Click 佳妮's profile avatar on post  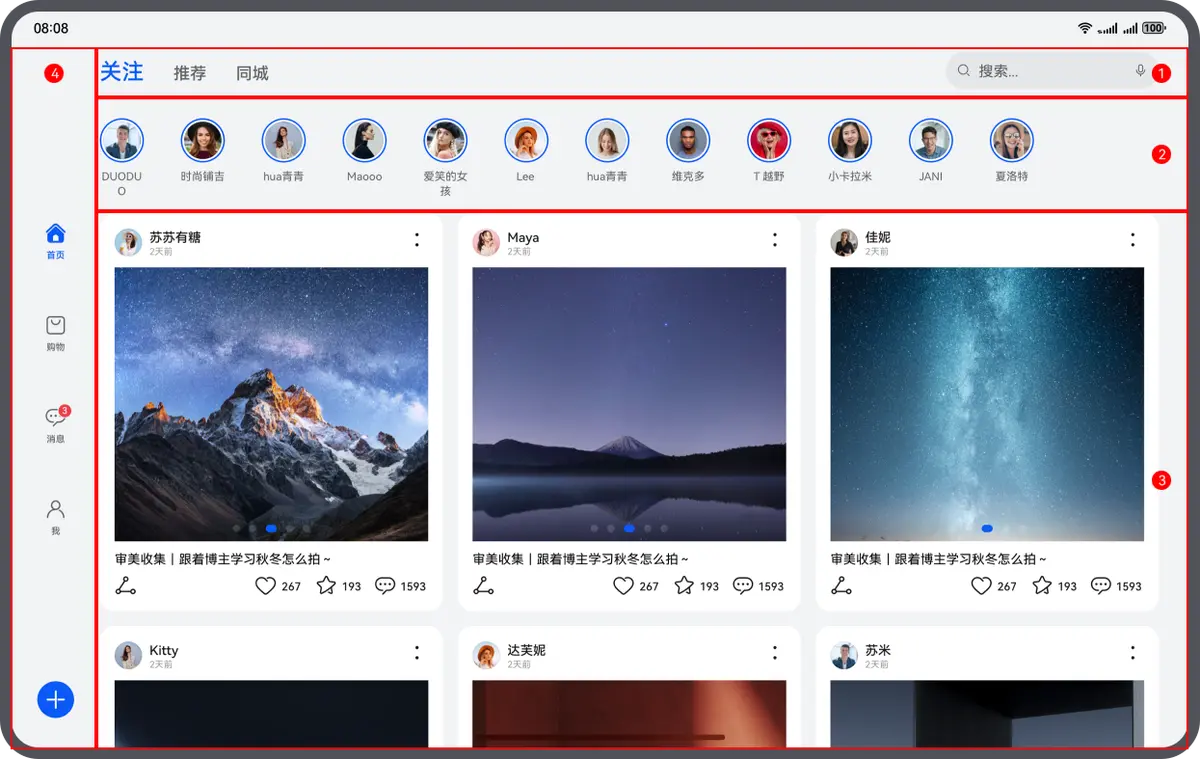coord(844,242)
